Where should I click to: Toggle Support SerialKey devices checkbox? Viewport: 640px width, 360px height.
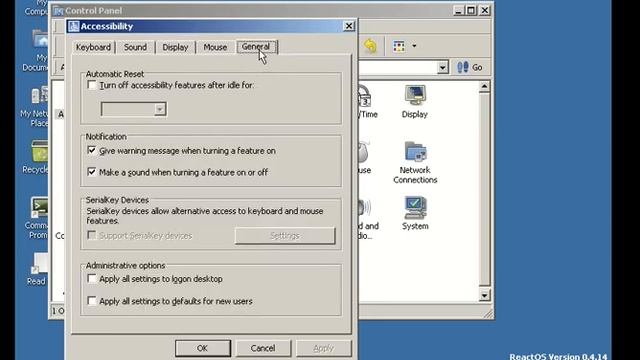pos(92,236)
